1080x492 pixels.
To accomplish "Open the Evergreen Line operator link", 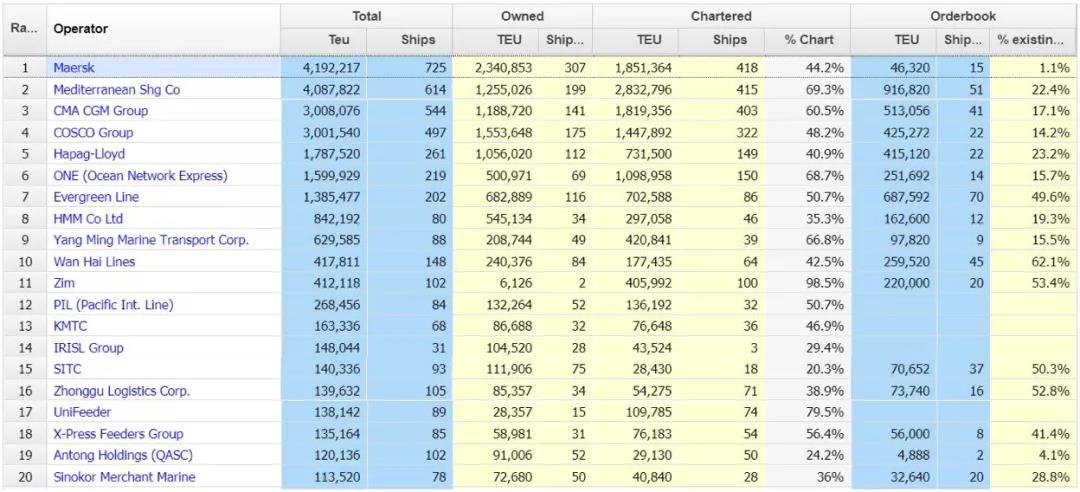I will 96,197.
